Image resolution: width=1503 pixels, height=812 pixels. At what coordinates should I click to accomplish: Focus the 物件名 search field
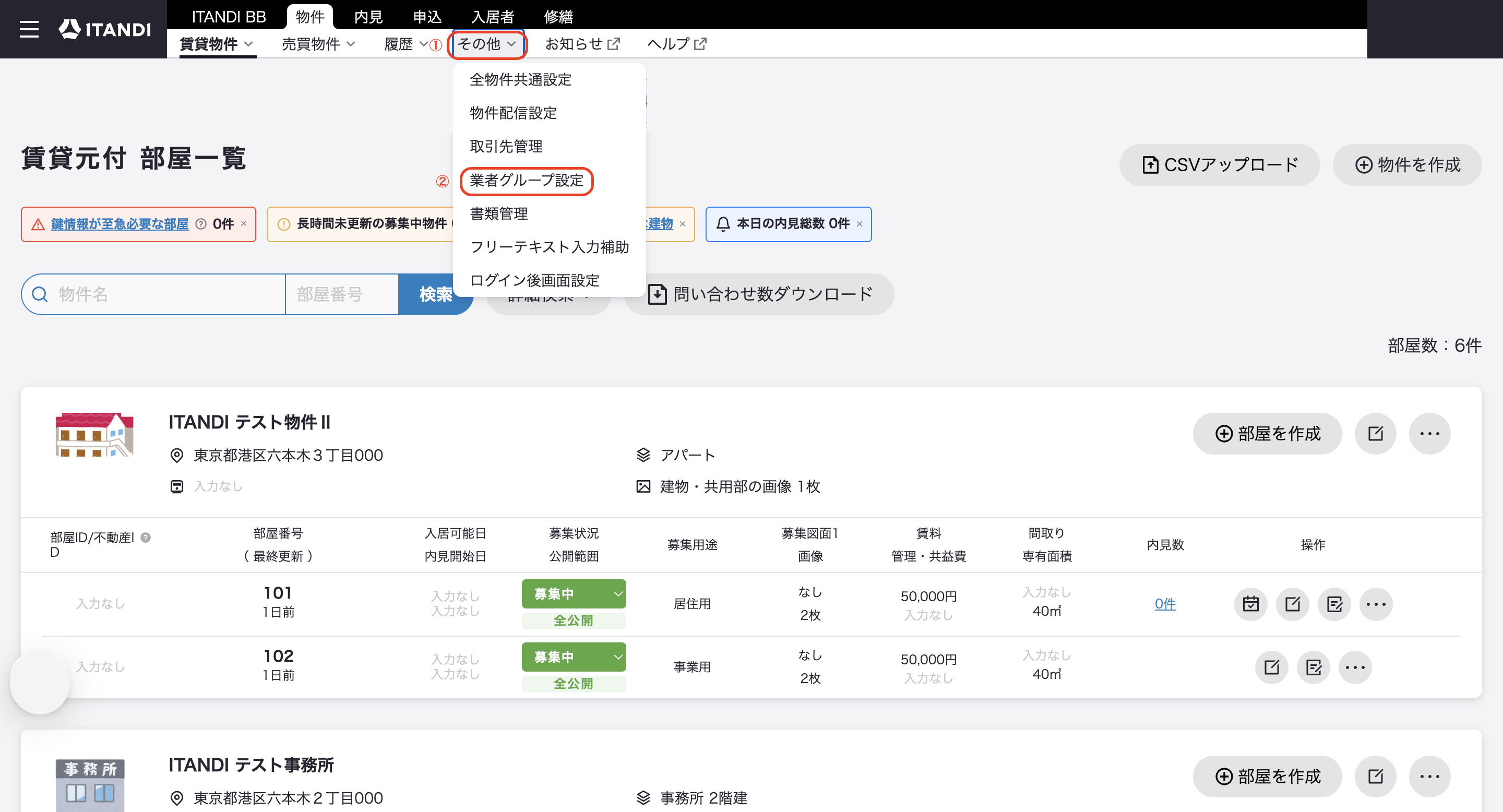coord(153,294)
